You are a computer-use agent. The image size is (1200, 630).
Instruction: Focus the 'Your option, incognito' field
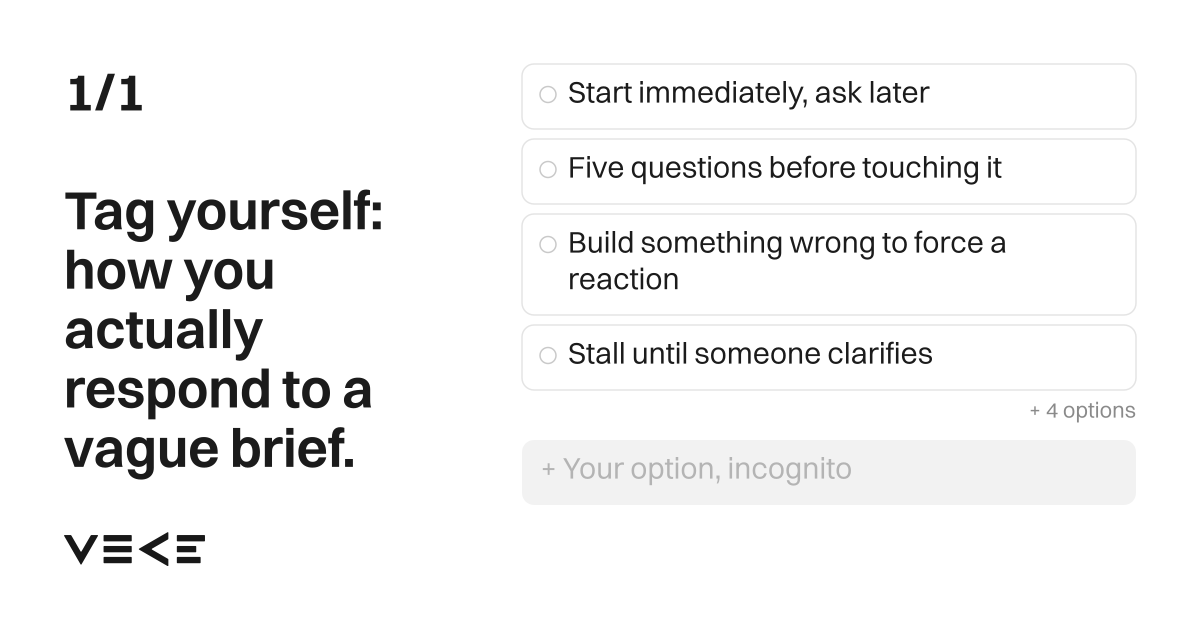click(x=829, y=472)
